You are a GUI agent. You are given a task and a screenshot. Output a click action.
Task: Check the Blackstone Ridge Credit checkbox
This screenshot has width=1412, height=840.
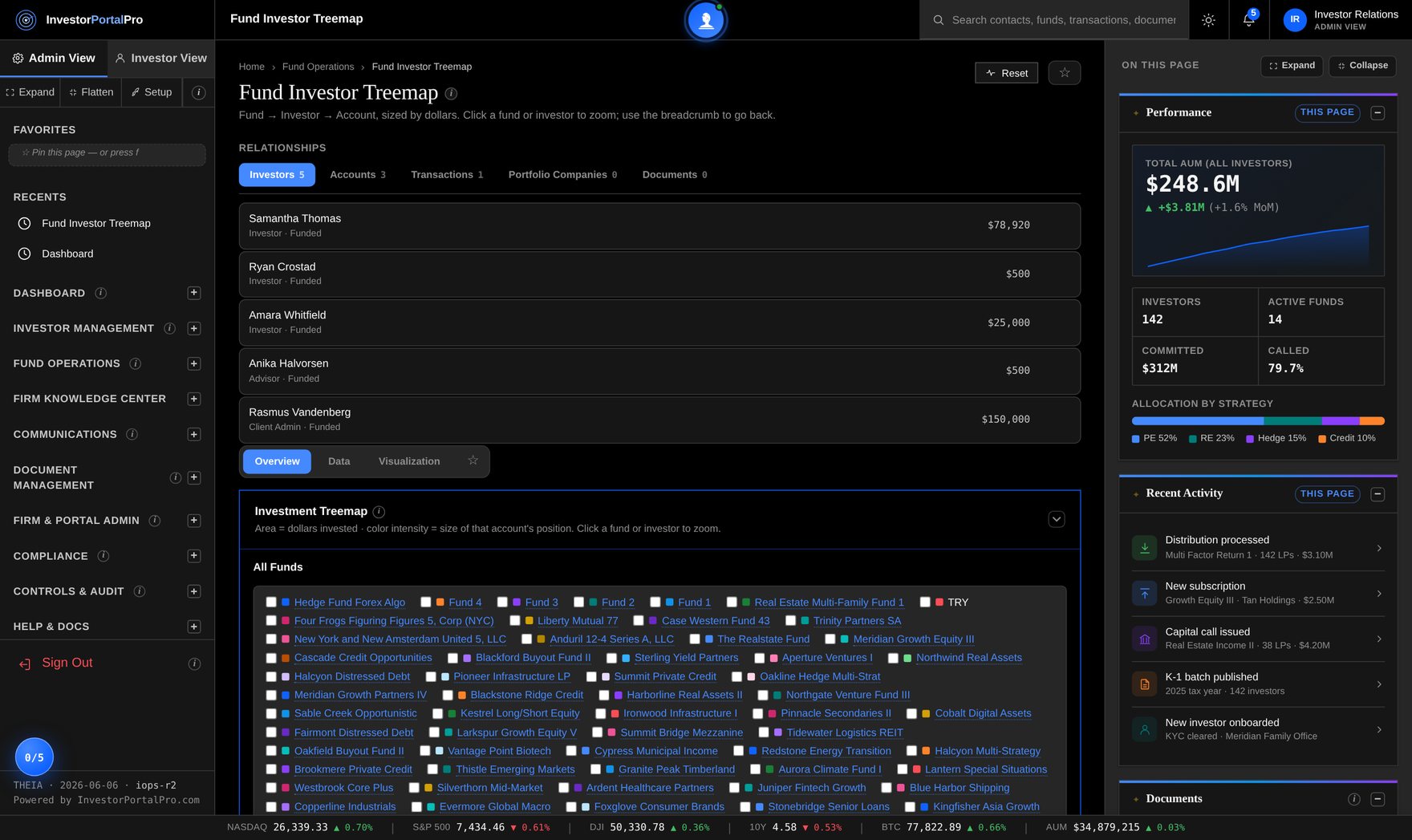tap(448, 695)
